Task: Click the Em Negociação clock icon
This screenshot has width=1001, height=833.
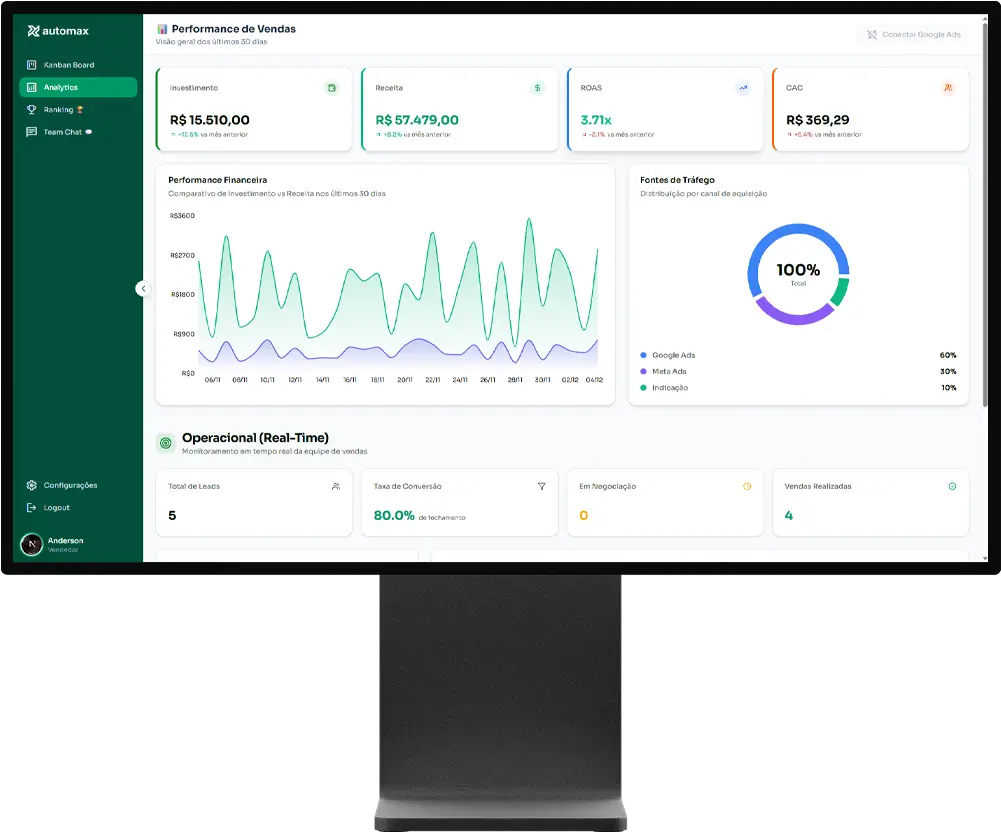Action: [x=746, y=486]
